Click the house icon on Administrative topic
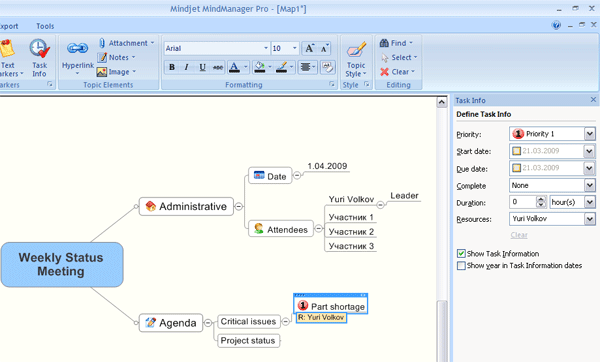The width and height of the screenshot is (600, 362). 151,206
